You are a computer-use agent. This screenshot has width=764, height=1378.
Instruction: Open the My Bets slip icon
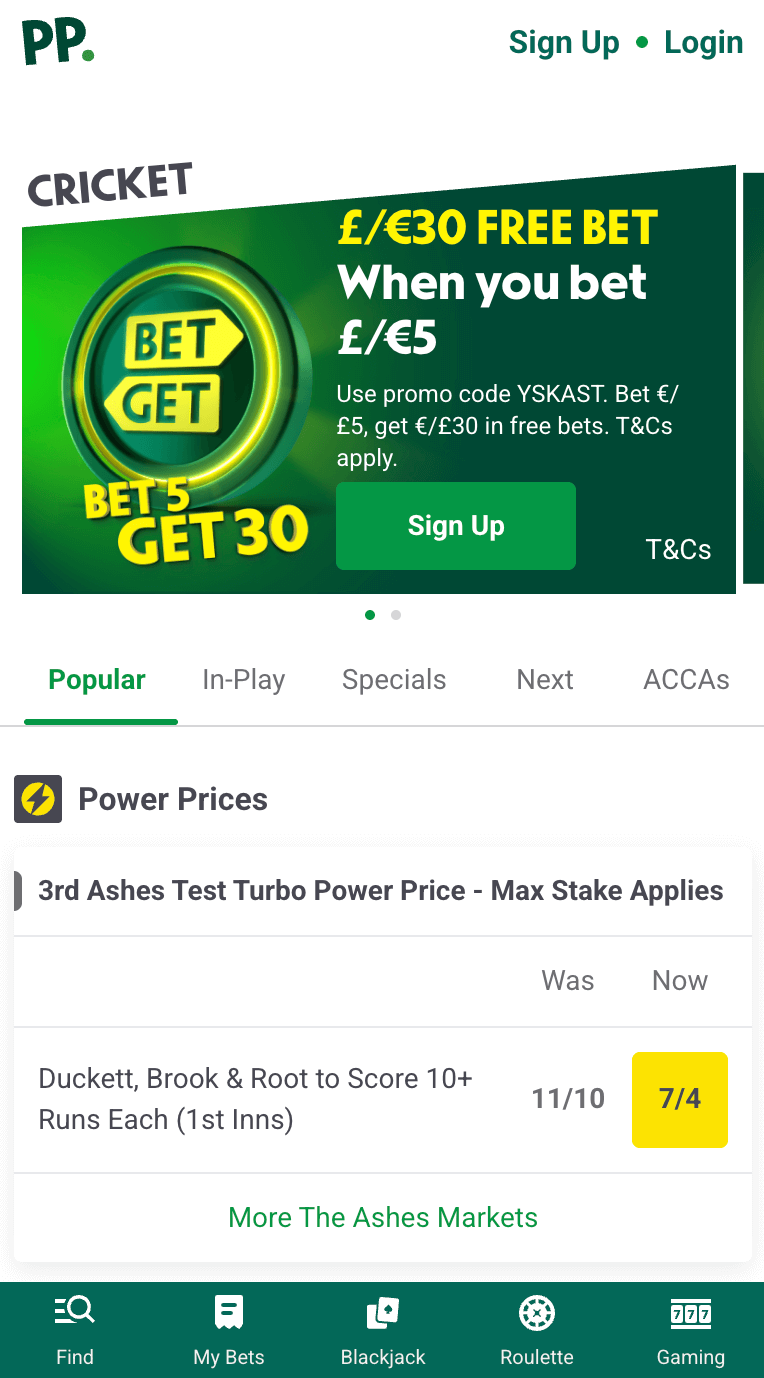coord(229,1311)
